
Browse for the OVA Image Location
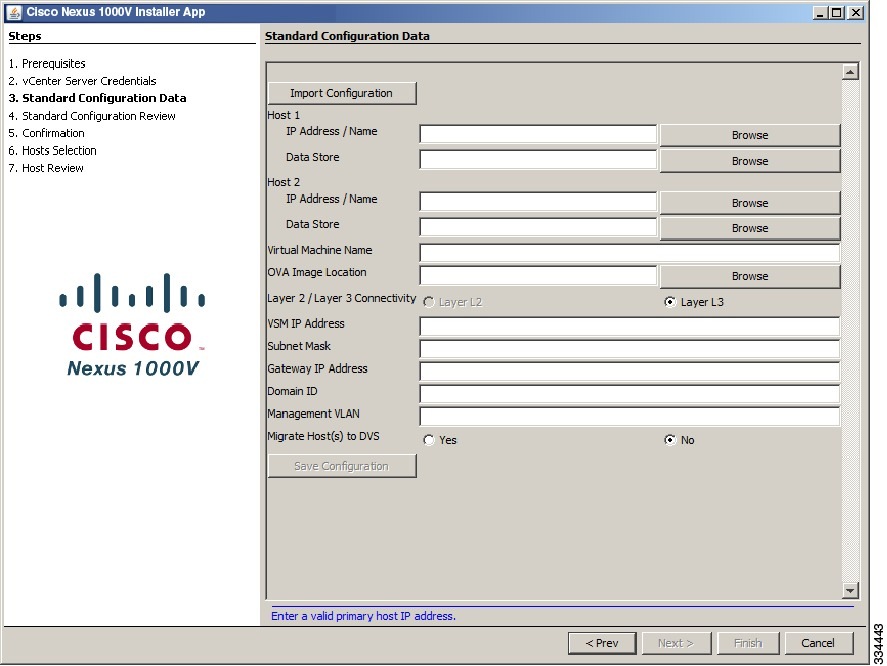pyautogui.click(x=749, y=276)
